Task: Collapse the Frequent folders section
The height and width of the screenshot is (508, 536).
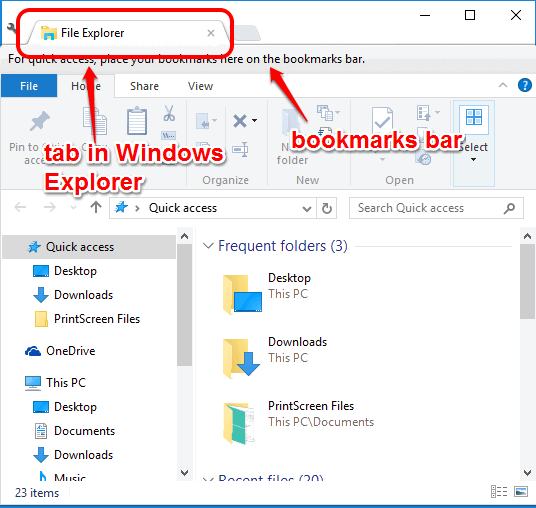Action: click(208, 246)
